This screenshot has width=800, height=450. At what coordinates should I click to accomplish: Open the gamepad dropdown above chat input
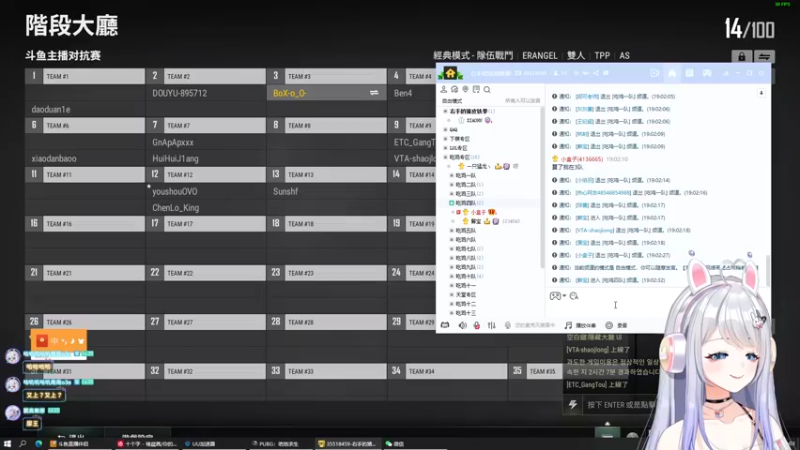coord(558,296)
